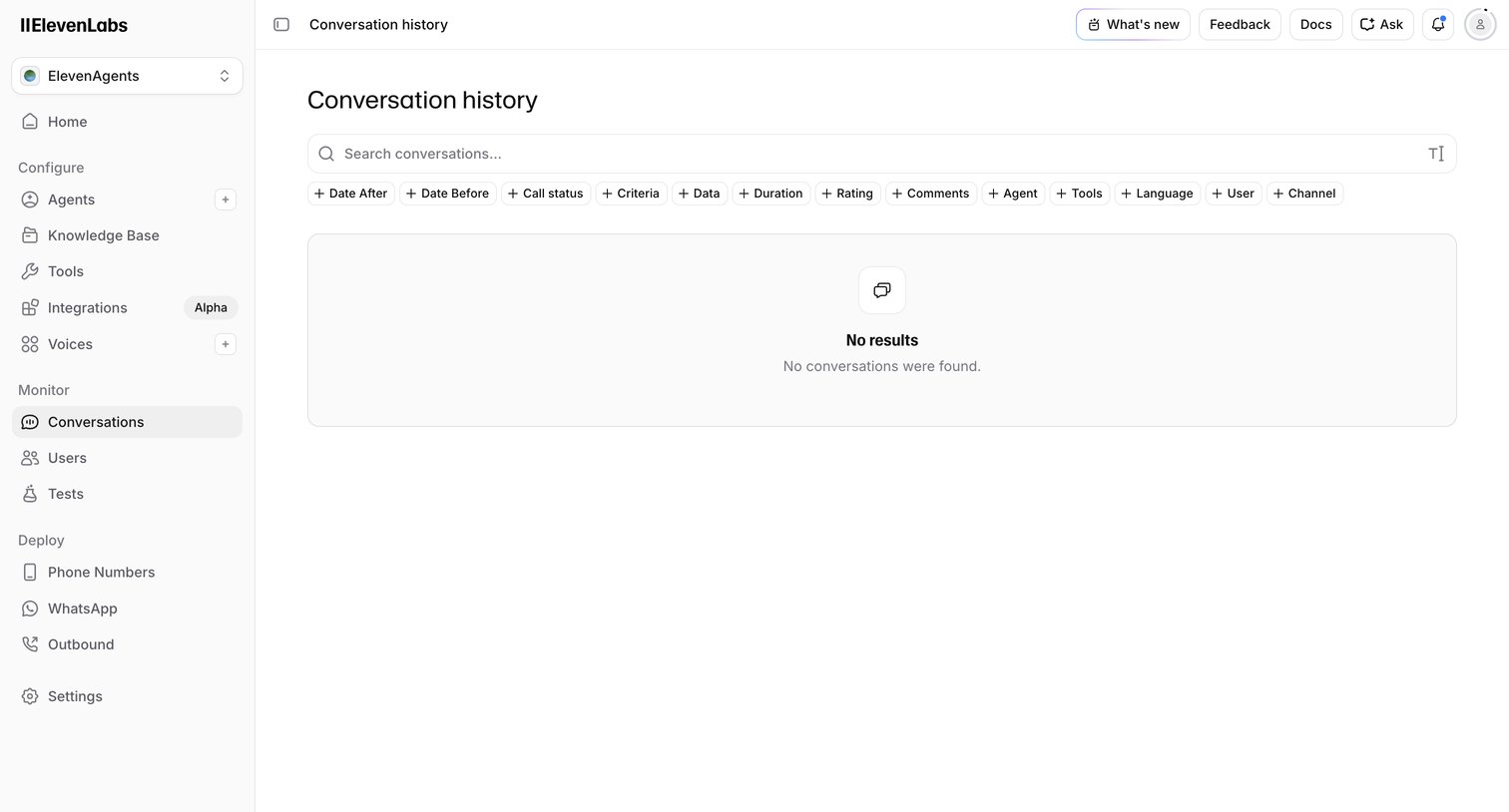Open Outbound page label
1509x812 pixels.
tap(81, 644)
